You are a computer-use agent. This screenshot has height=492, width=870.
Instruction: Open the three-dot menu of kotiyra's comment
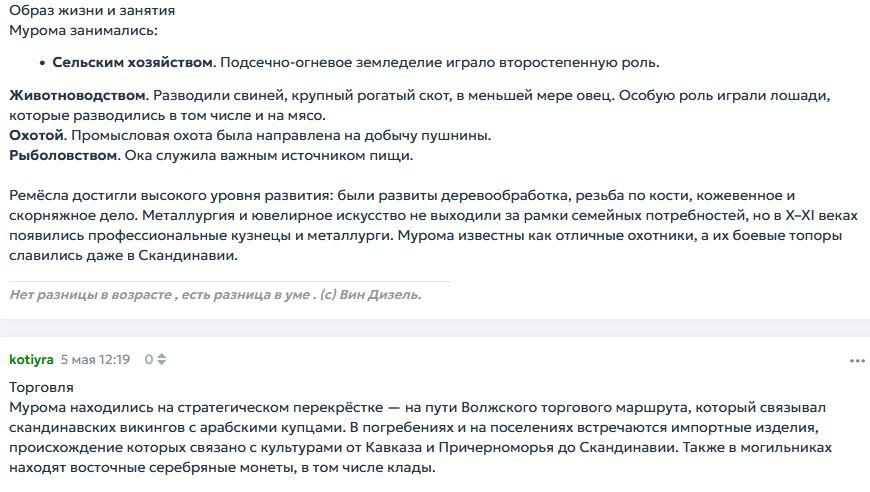tap(857, 361)
